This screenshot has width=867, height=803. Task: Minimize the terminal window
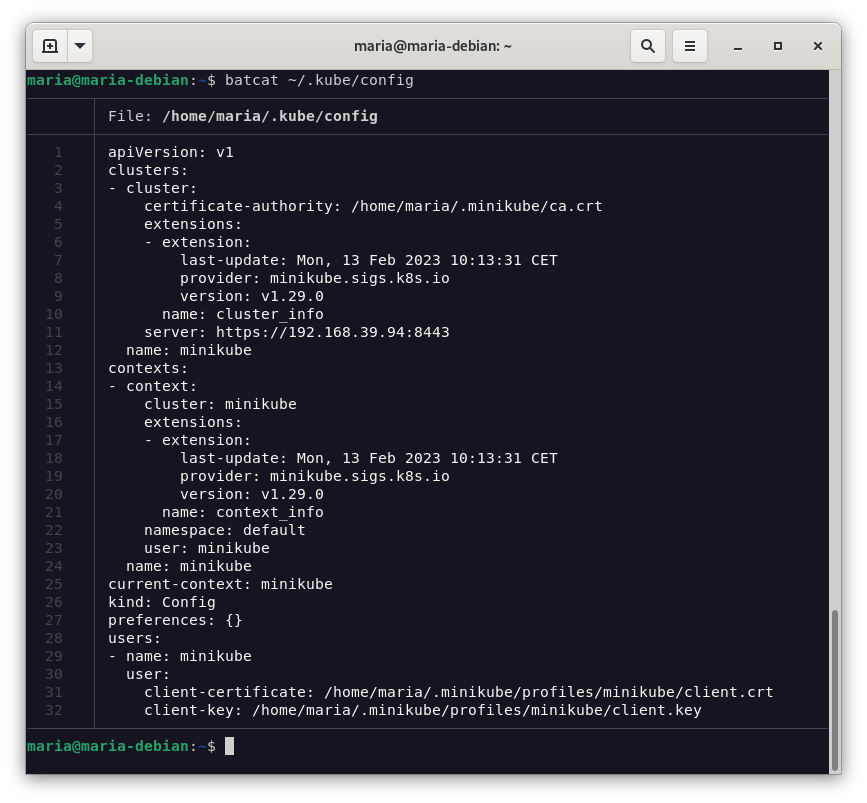[738, 46]
